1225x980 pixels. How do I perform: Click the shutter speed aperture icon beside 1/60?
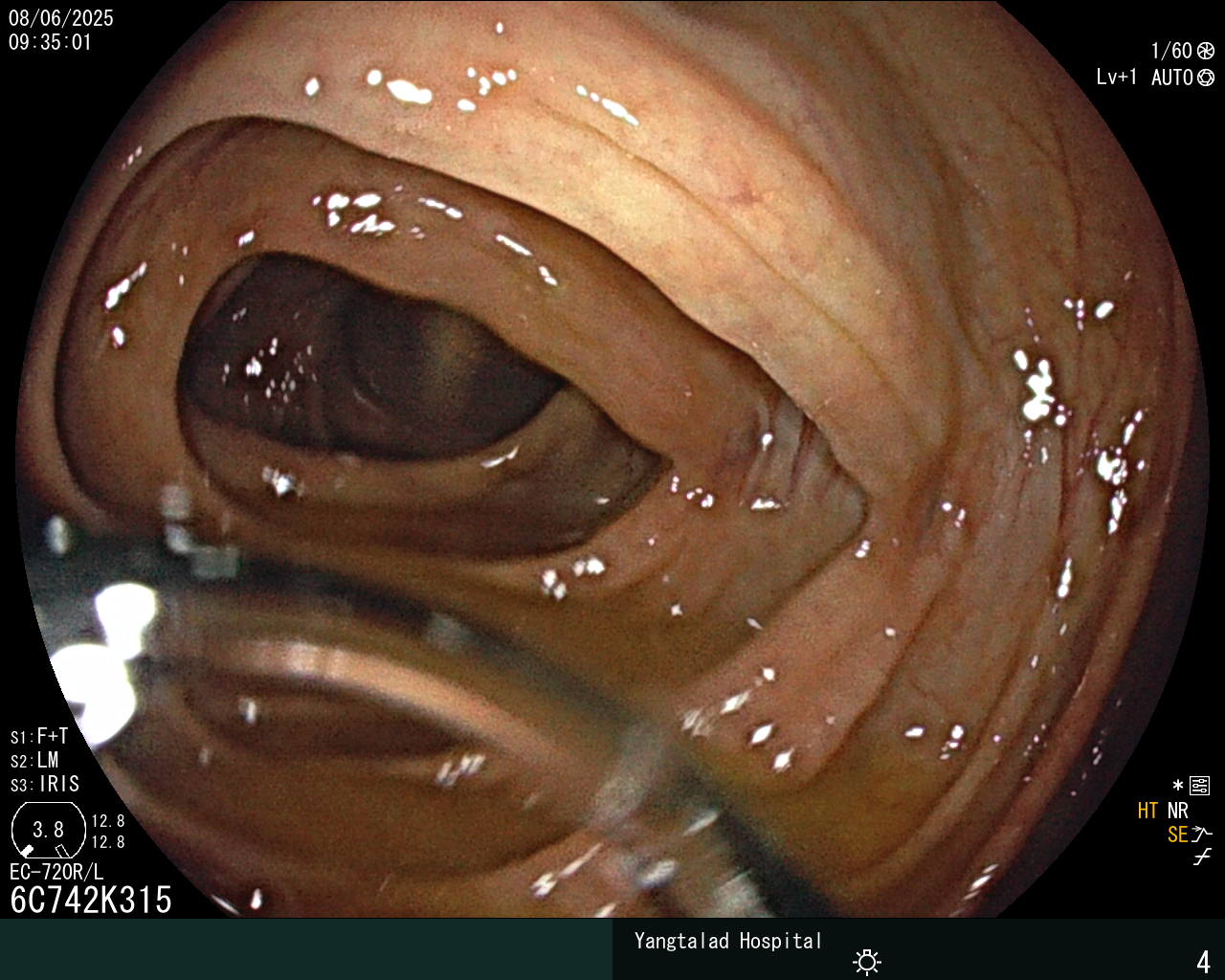point(1206,51)
